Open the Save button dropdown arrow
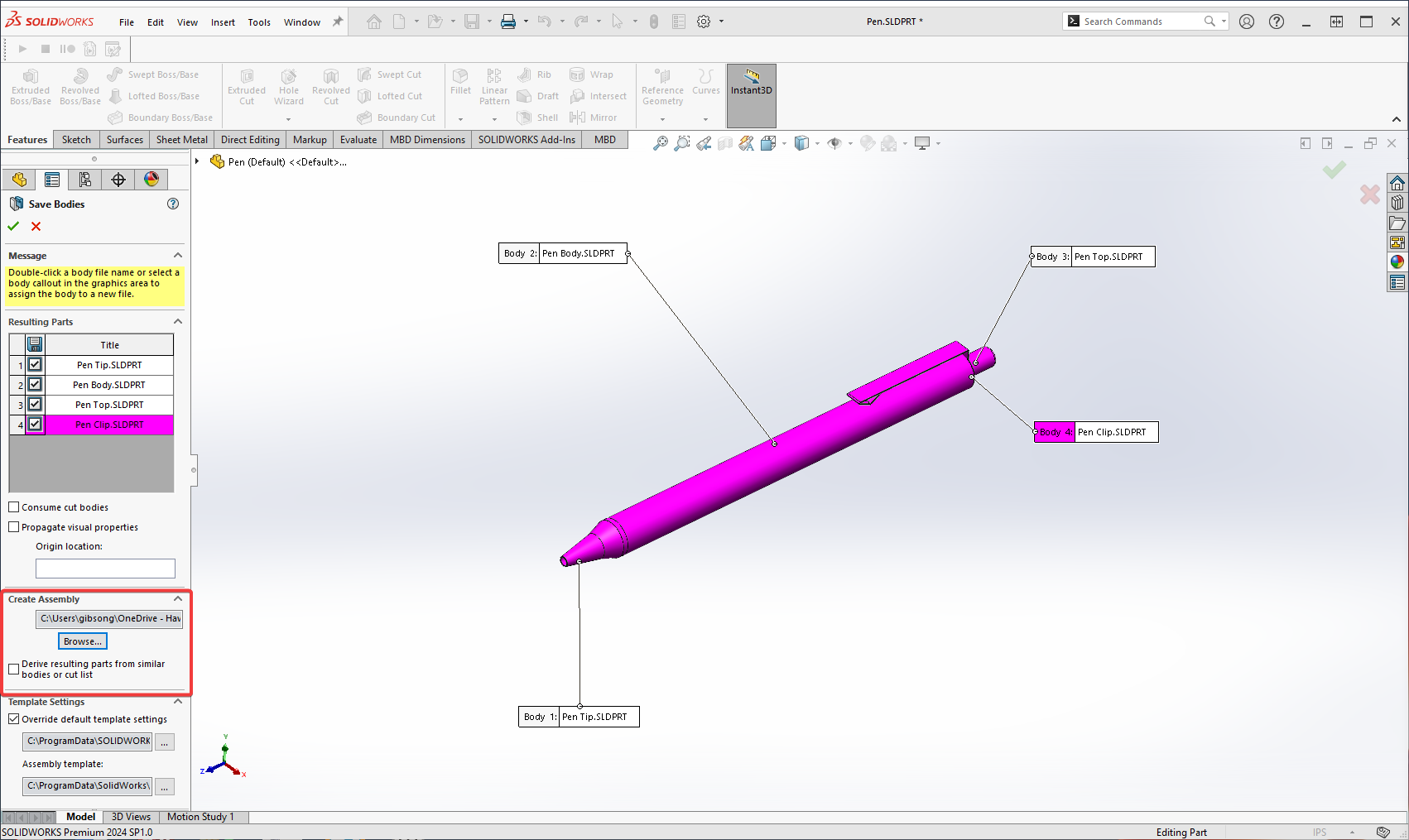The height and width of the screenshot is (840, 1409). pos(489,22)
